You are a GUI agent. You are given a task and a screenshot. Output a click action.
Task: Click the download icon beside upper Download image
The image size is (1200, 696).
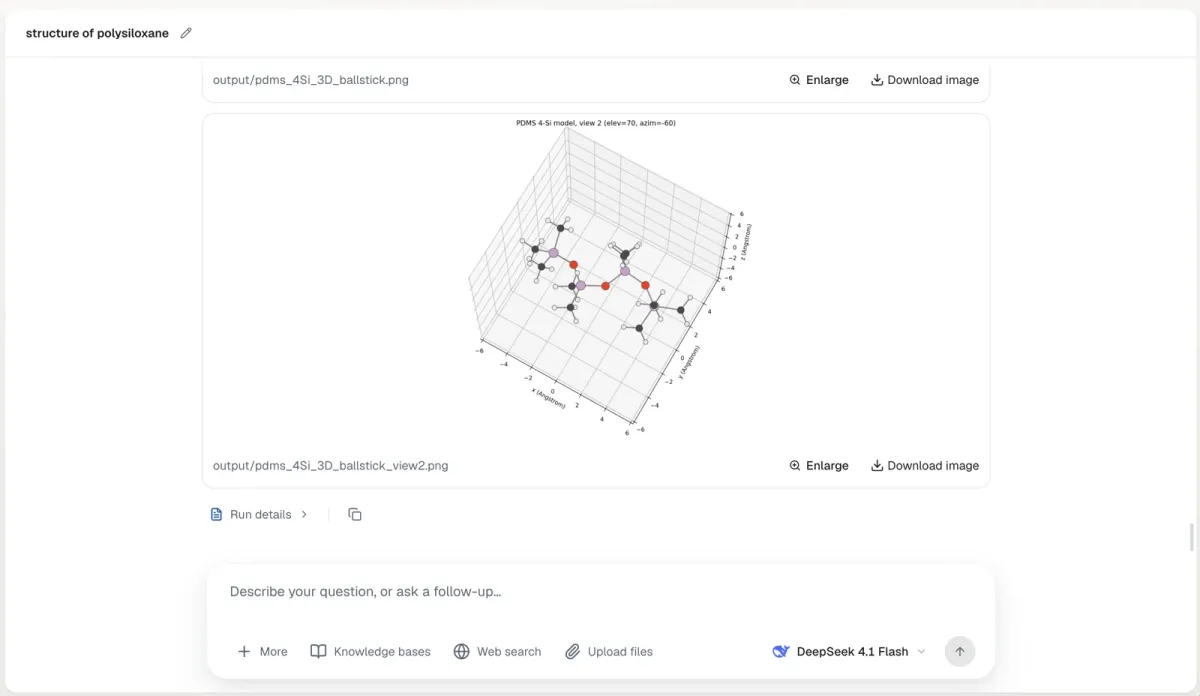pos(877,80)
